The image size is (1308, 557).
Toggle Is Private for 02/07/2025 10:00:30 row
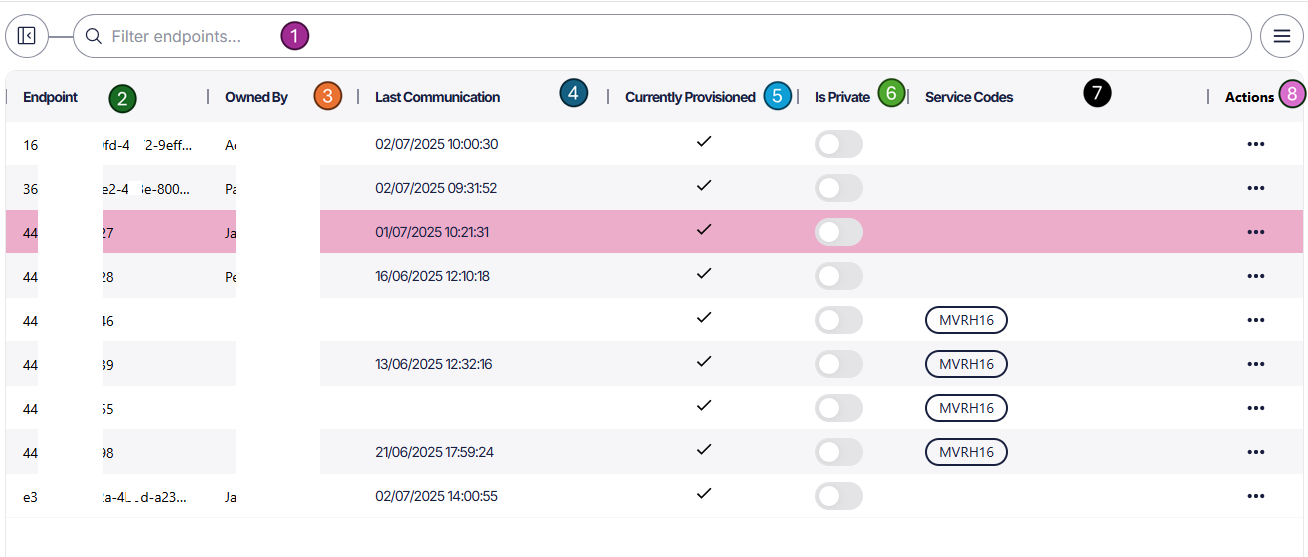pyautogui.click(x=838, y=144)
